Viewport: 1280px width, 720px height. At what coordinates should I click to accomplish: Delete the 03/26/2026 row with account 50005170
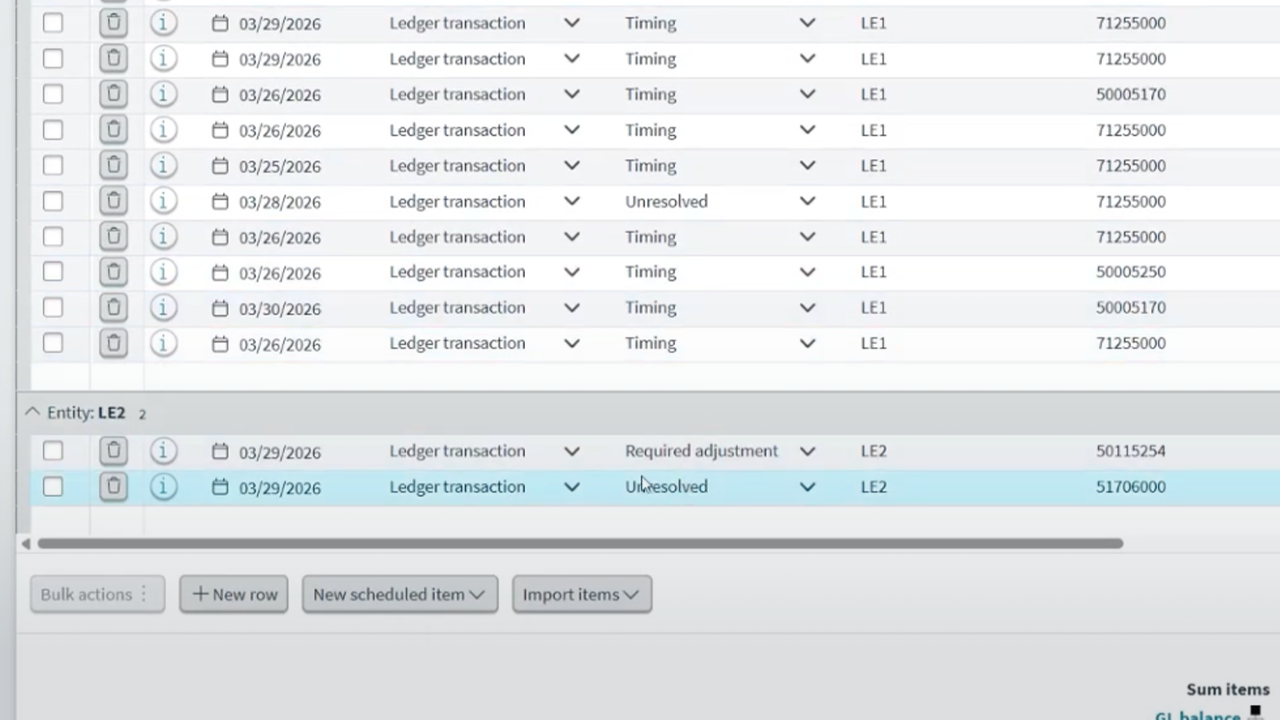[113, 94]
